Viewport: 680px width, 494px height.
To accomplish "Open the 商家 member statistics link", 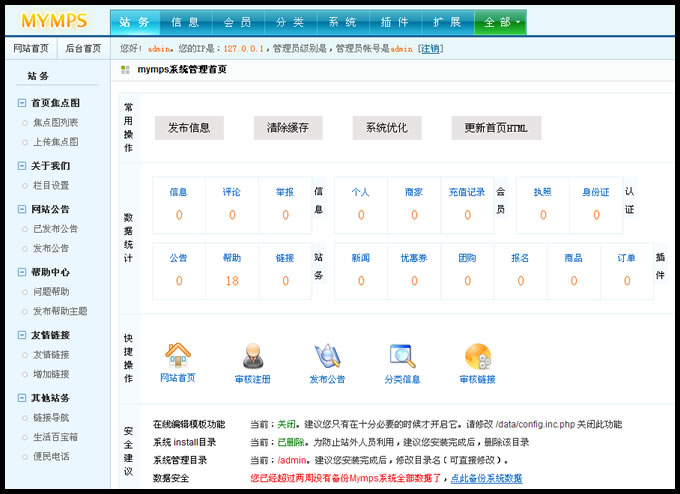I will point(414,192).
